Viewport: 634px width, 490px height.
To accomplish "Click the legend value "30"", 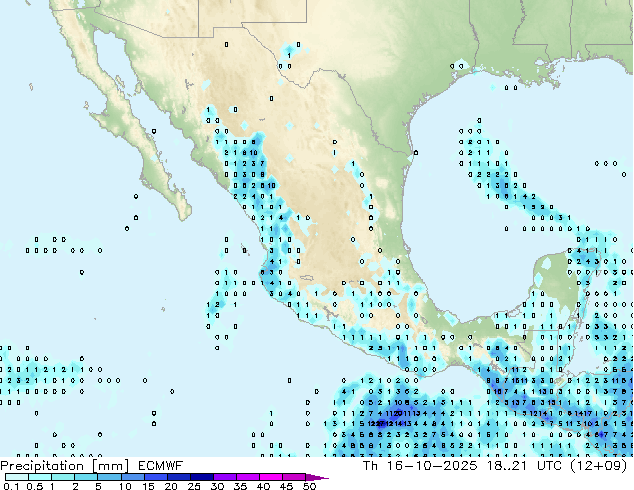I will pos(217,486).
